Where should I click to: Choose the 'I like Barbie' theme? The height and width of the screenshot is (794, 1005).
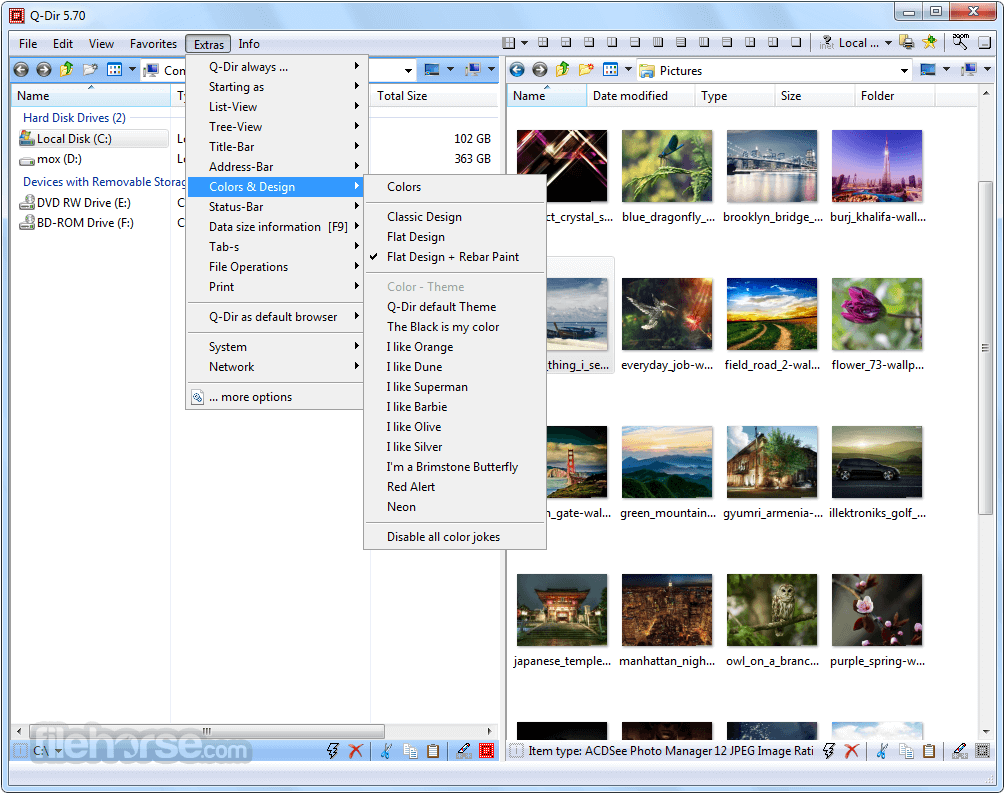pos(454,406)
